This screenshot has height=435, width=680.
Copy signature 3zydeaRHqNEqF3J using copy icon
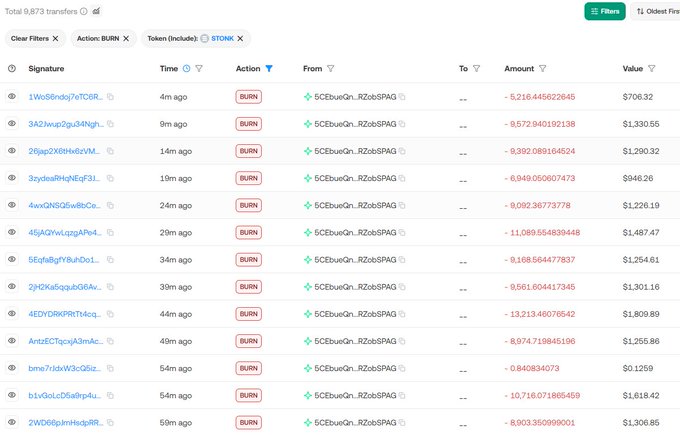click(x=111, y=178)
